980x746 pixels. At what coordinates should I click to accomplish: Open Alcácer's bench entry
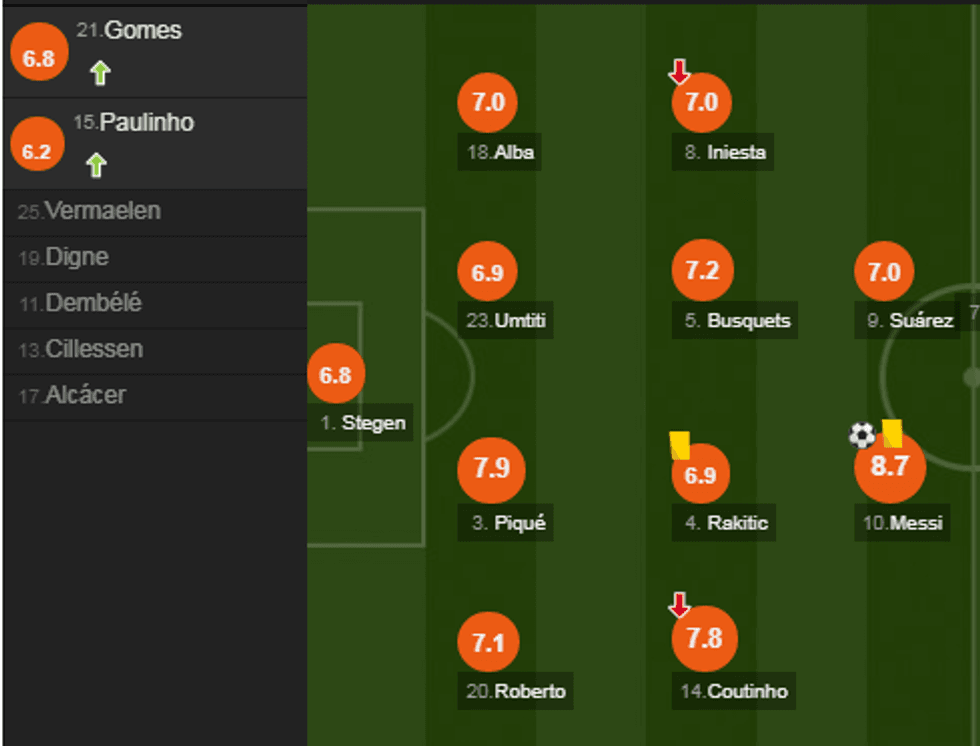[x=73, y=396]
